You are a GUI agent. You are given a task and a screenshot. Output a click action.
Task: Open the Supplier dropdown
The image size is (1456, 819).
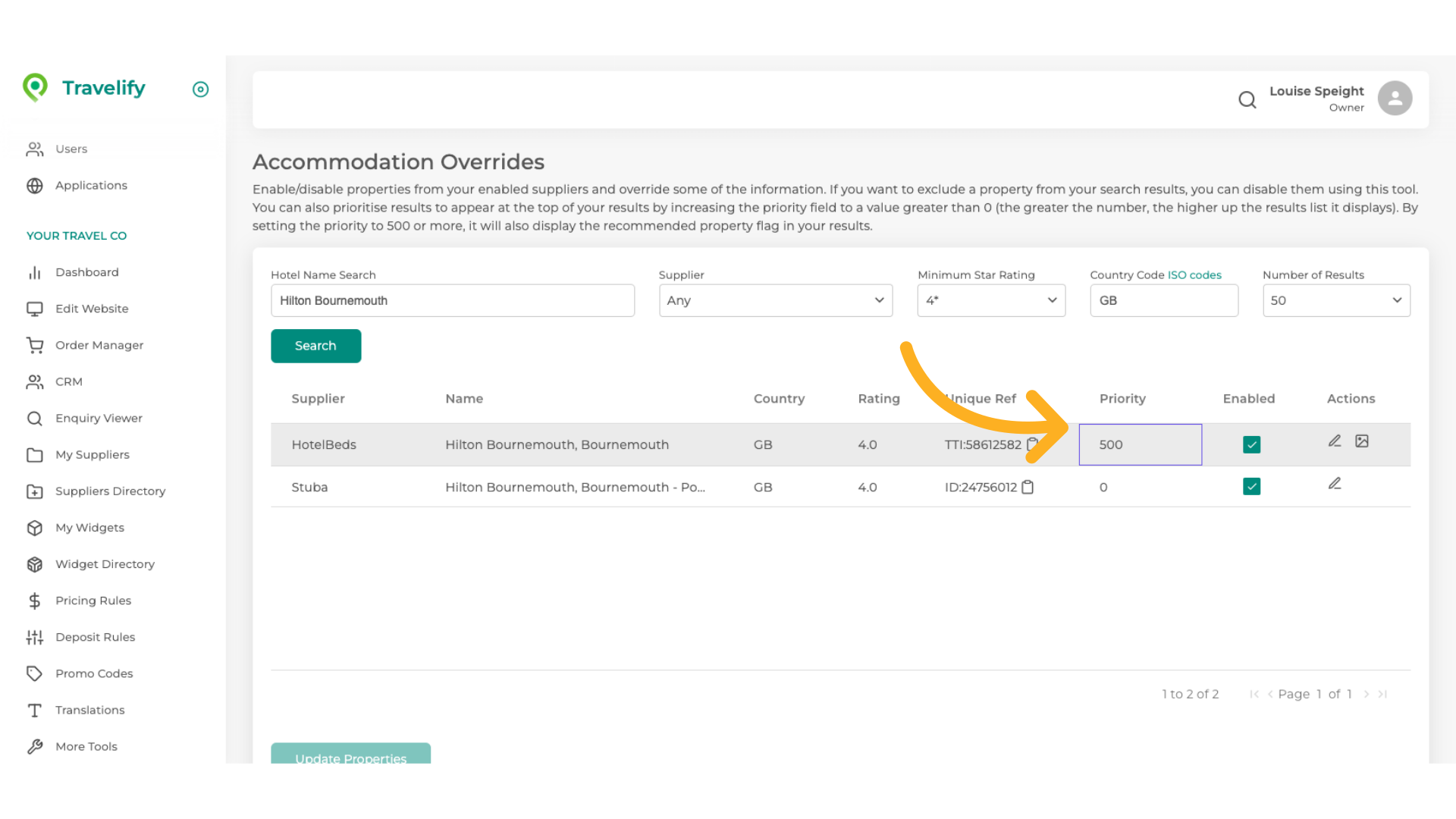tap(775, 300)
